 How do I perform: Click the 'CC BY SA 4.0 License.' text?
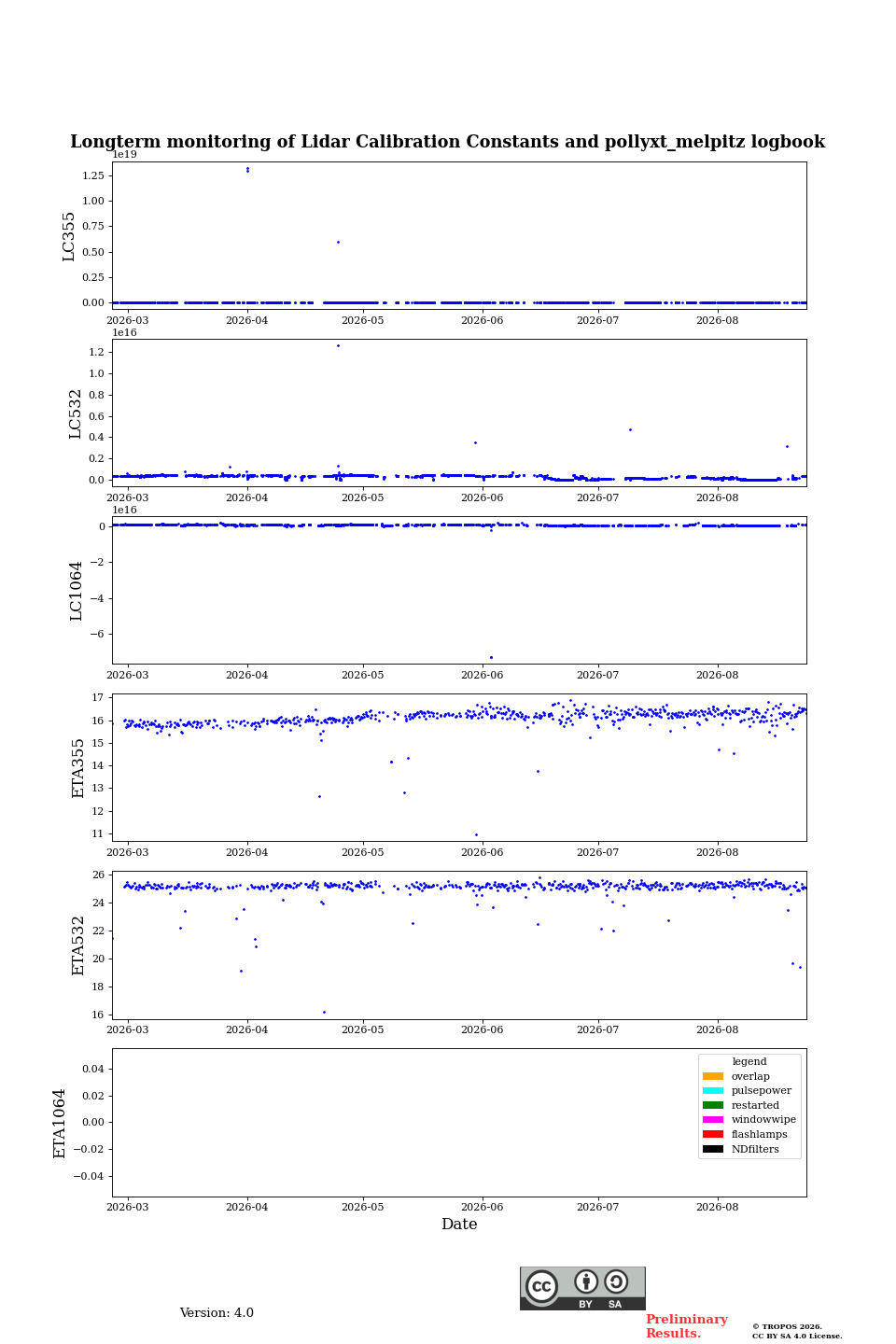(x=797, y=1336)
